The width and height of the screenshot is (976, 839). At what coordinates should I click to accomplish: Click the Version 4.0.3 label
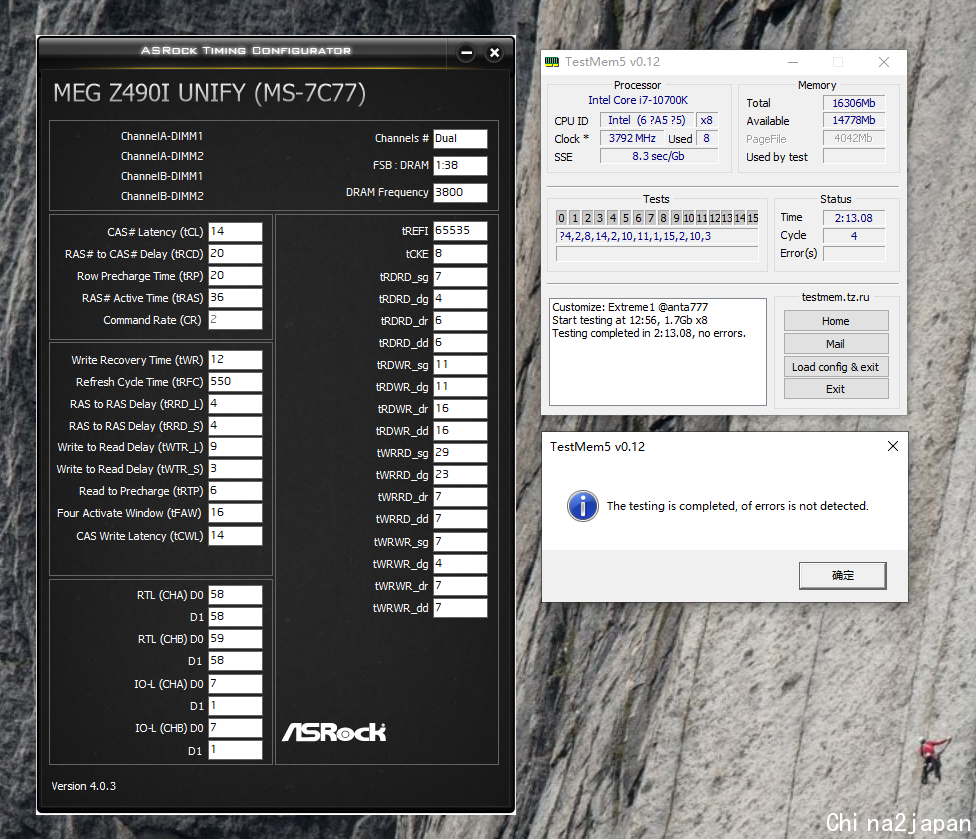[x=83, y=786]
